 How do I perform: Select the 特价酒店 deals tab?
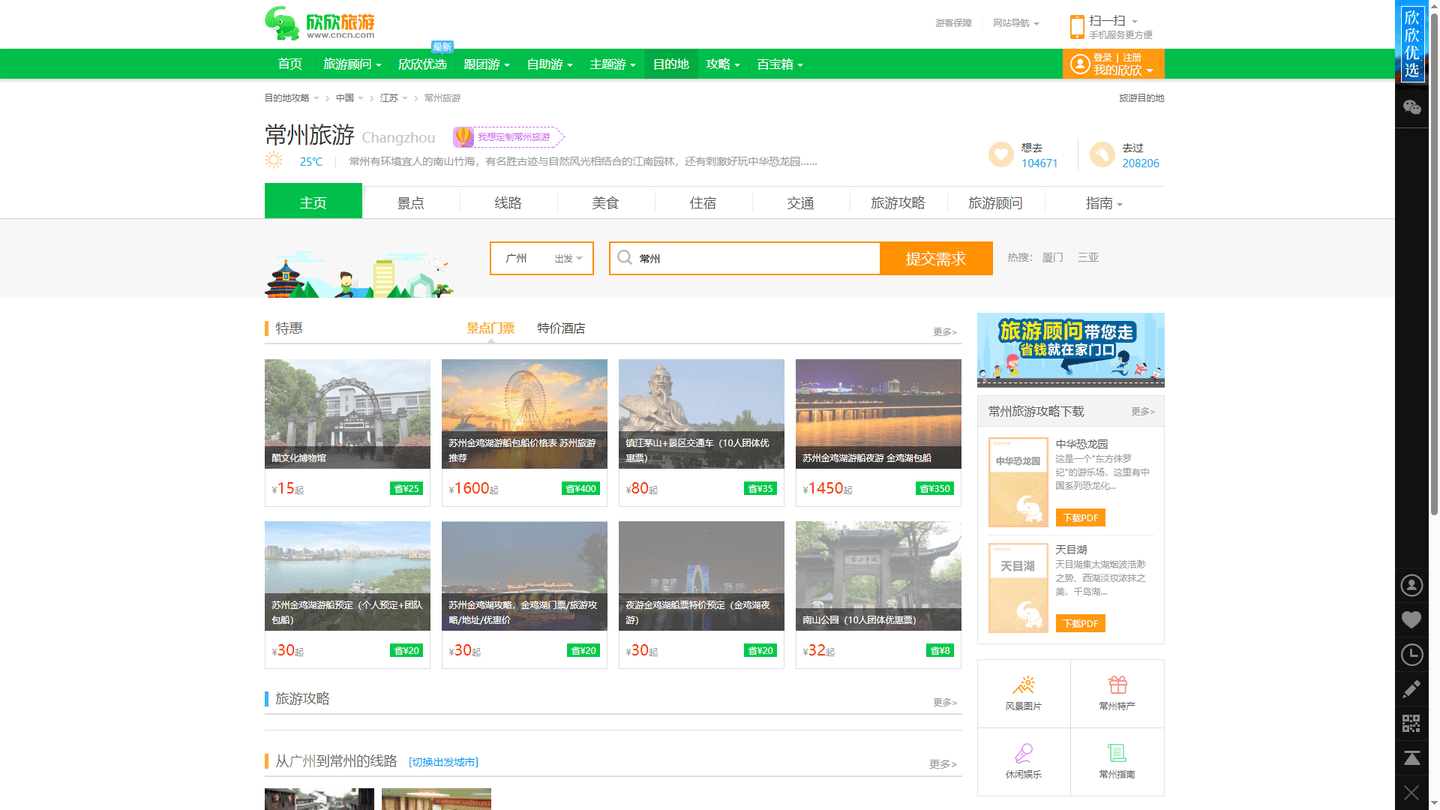coord(561,328)
